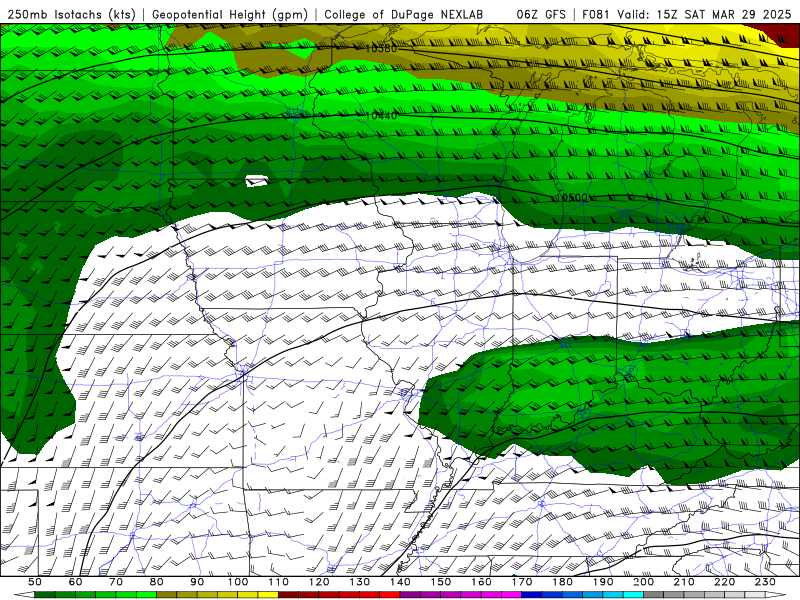Click the 10440 height contour label
Viewport: 800px width, 600px height.
(x=381, y=116)
